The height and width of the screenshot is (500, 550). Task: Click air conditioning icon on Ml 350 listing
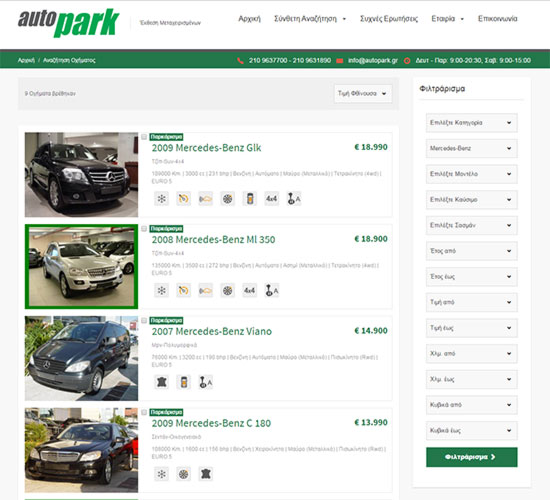(x=161, y=290)
